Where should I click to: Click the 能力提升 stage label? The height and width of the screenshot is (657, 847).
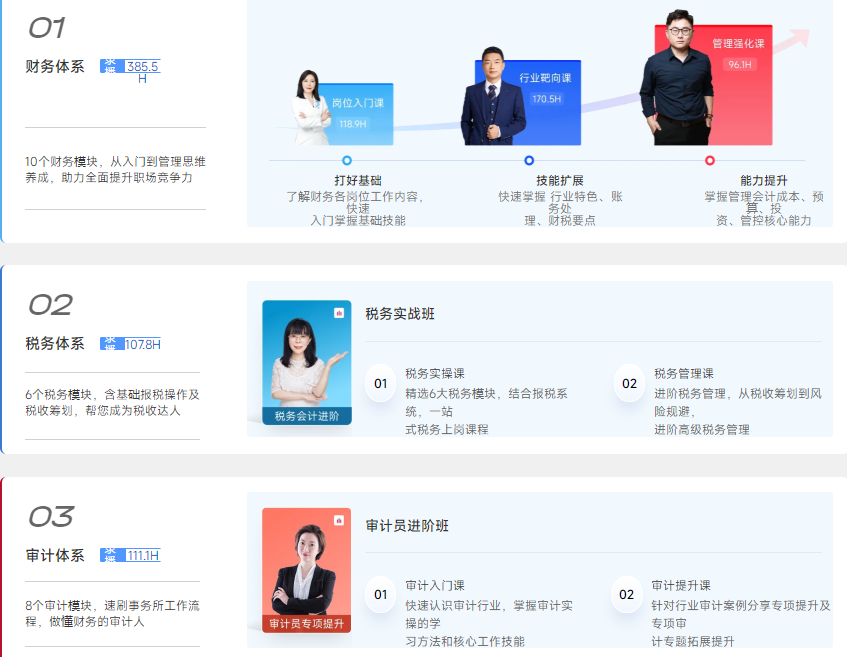(x=763, y=180)
